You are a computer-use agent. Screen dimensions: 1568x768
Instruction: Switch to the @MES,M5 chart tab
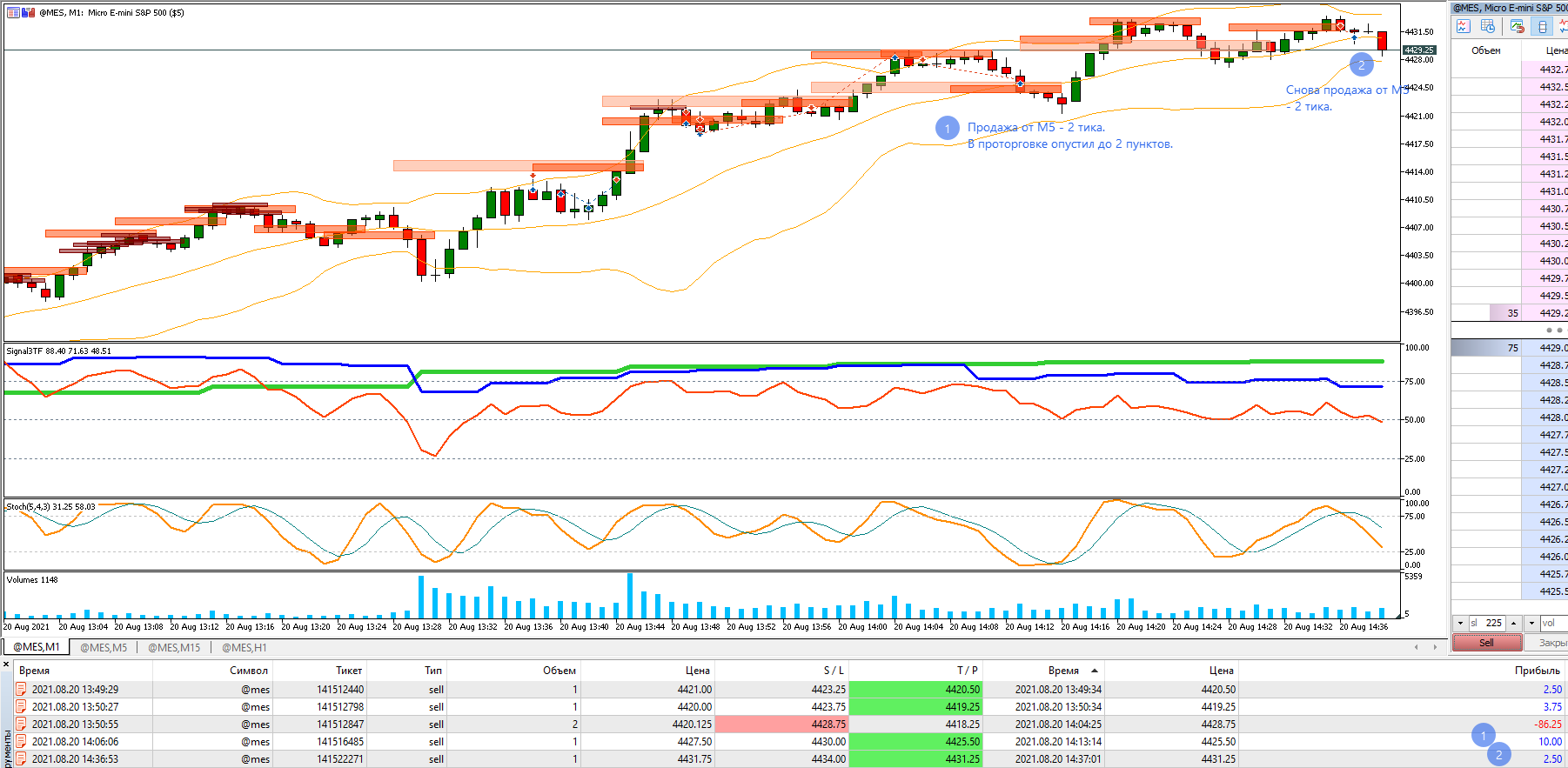pos(104,647)
